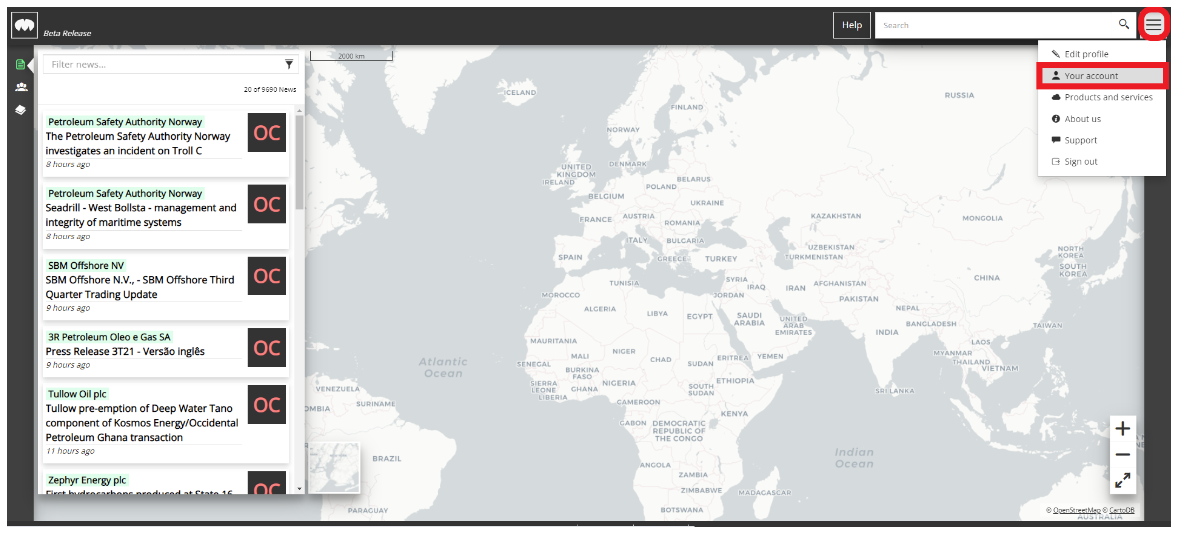Image resolution: width=1178 pixels, height=536 pixels.
Task: Click the news list scroll down arrow
Action: click(300, 489)
